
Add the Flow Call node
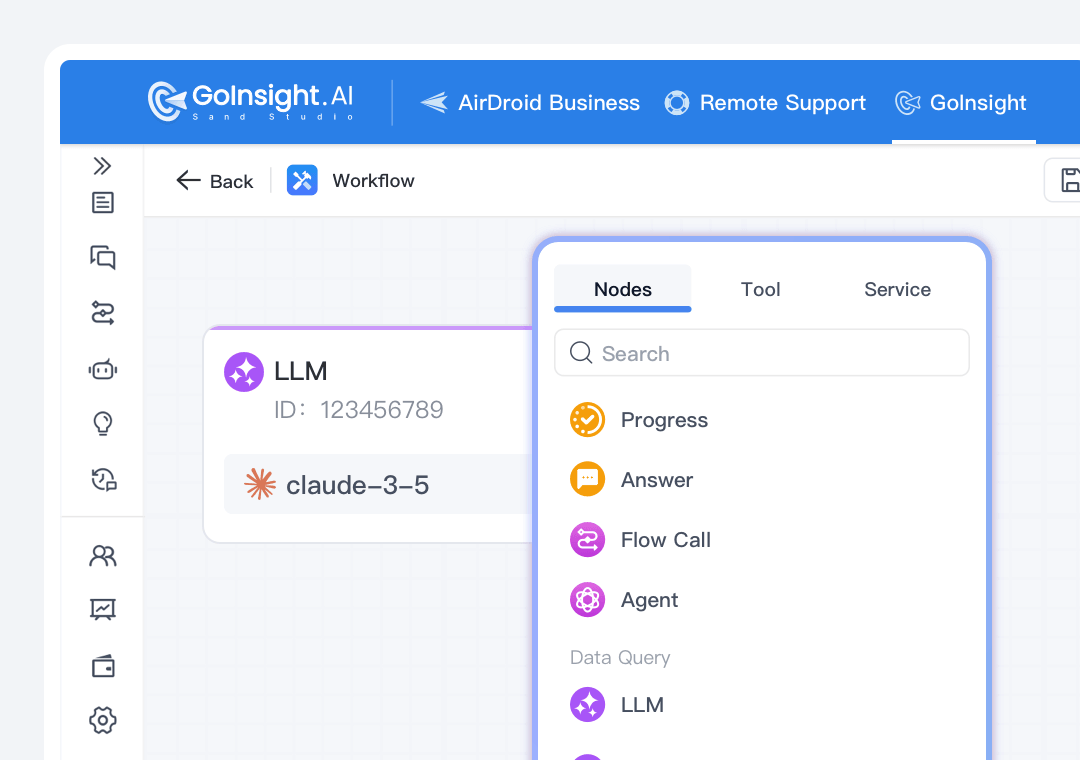tap(665, 540)
